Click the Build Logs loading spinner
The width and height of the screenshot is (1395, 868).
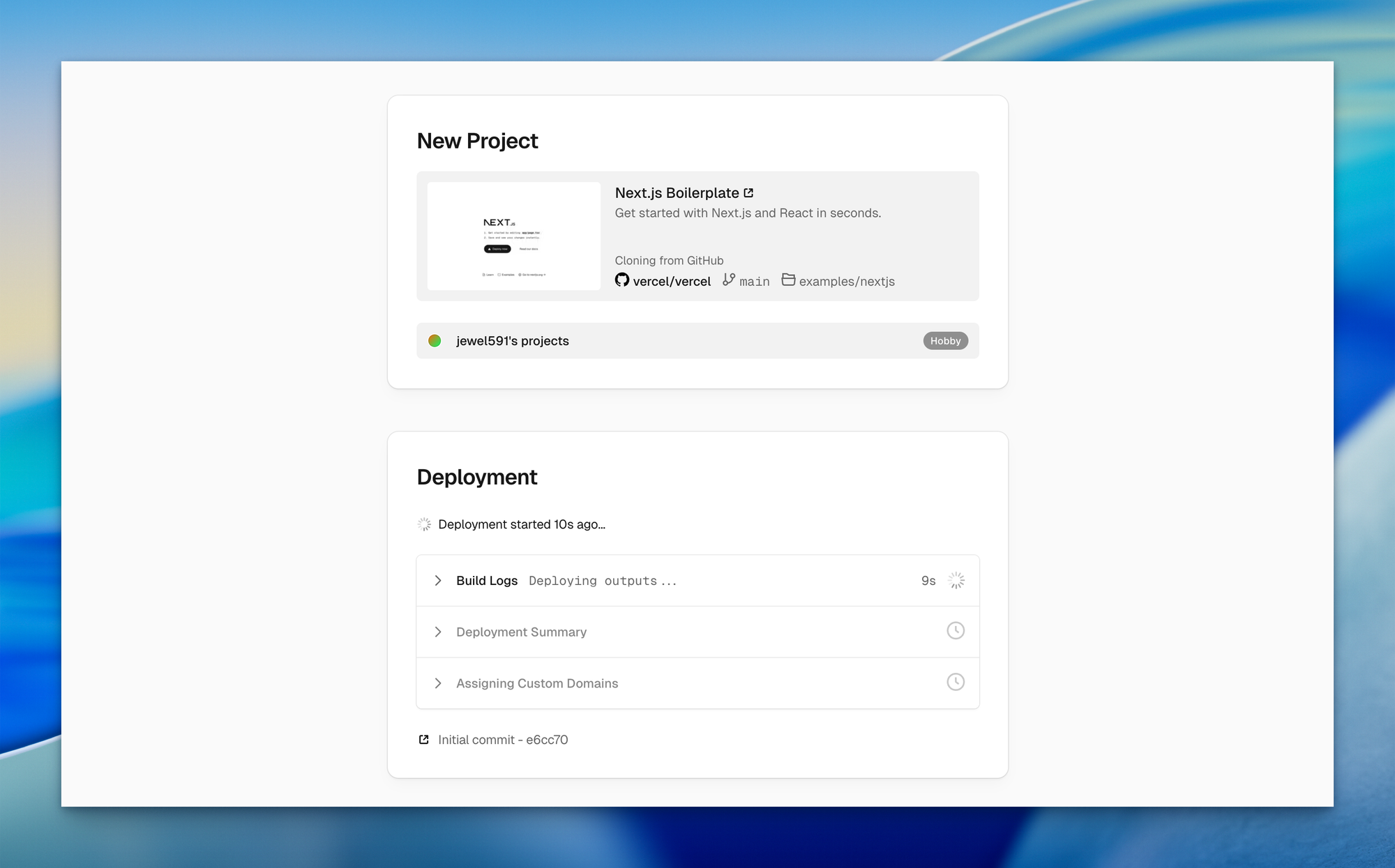(x=956, y=581)
